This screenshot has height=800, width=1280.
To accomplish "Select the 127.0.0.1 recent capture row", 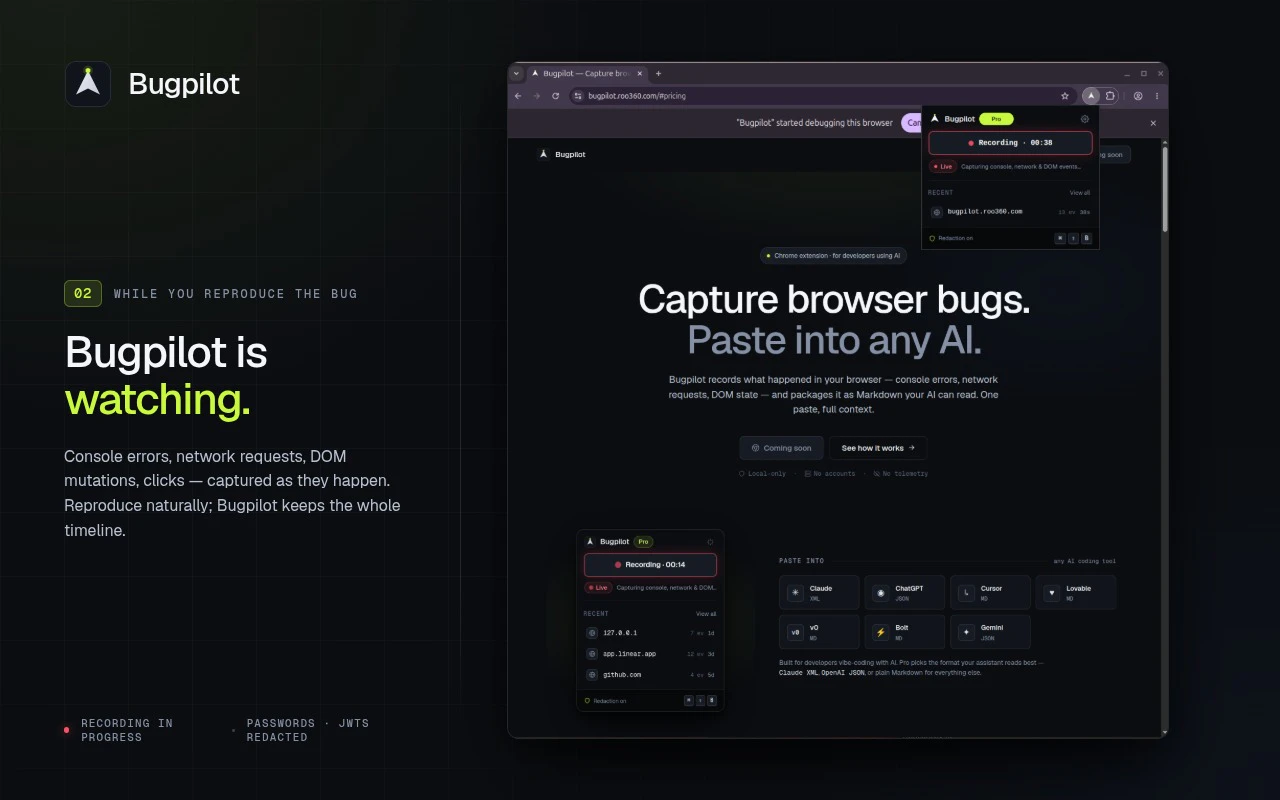I will point(650,633).
